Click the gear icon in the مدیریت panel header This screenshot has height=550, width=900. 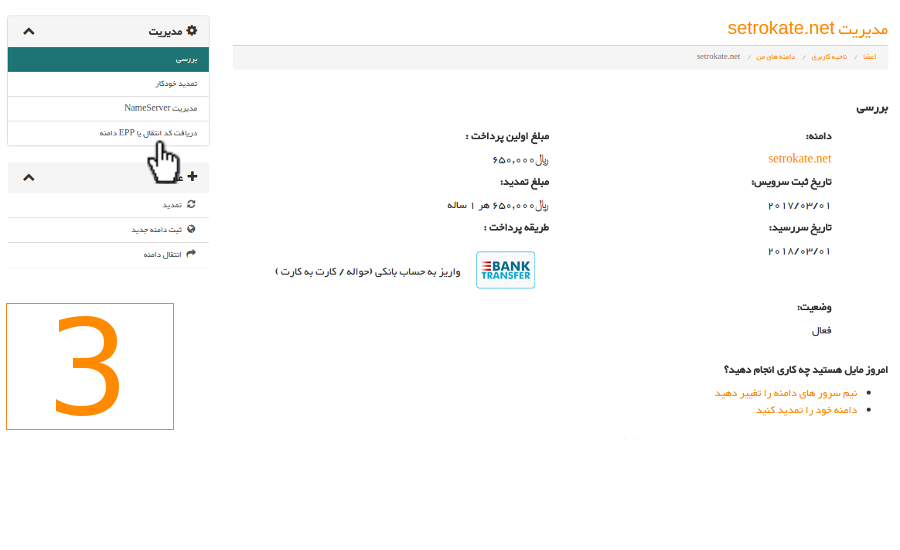click(x=192, y=30)
